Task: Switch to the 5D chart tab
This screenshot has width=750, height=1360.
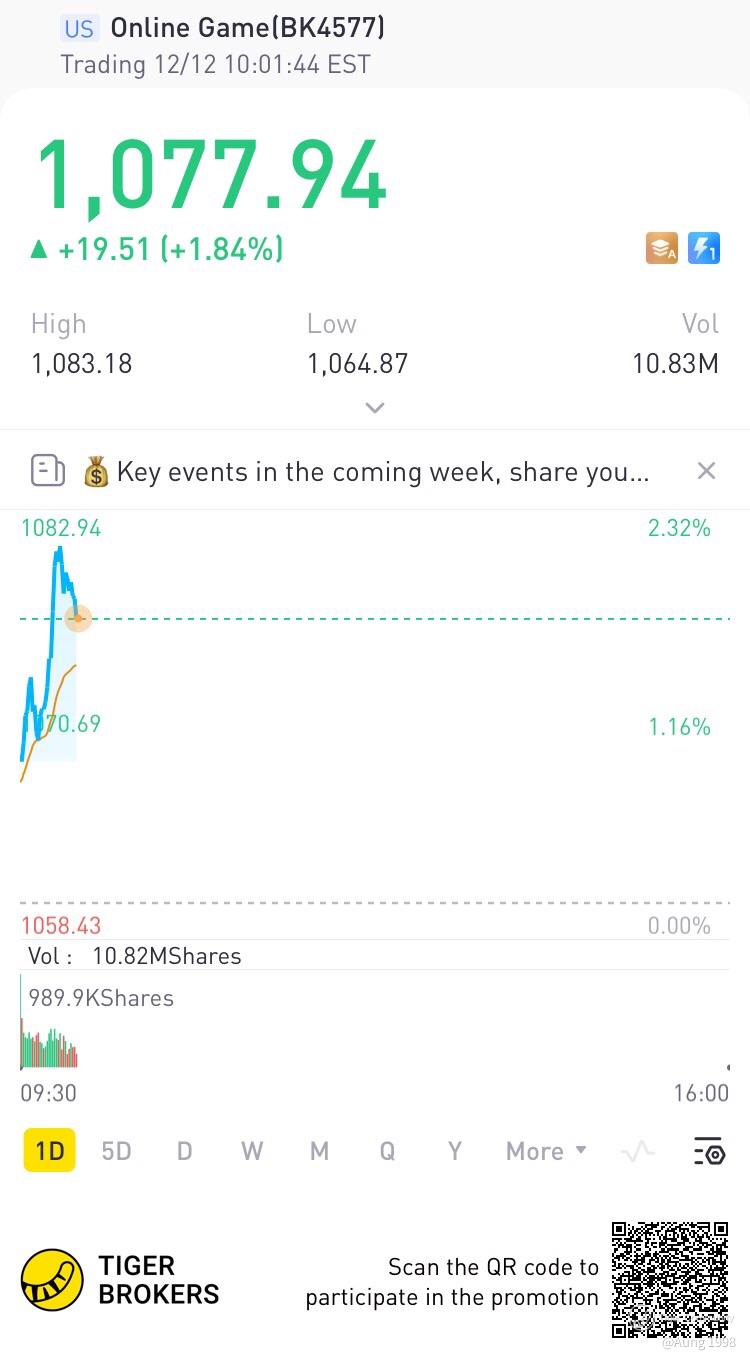Action: [x=116, y=1152]
